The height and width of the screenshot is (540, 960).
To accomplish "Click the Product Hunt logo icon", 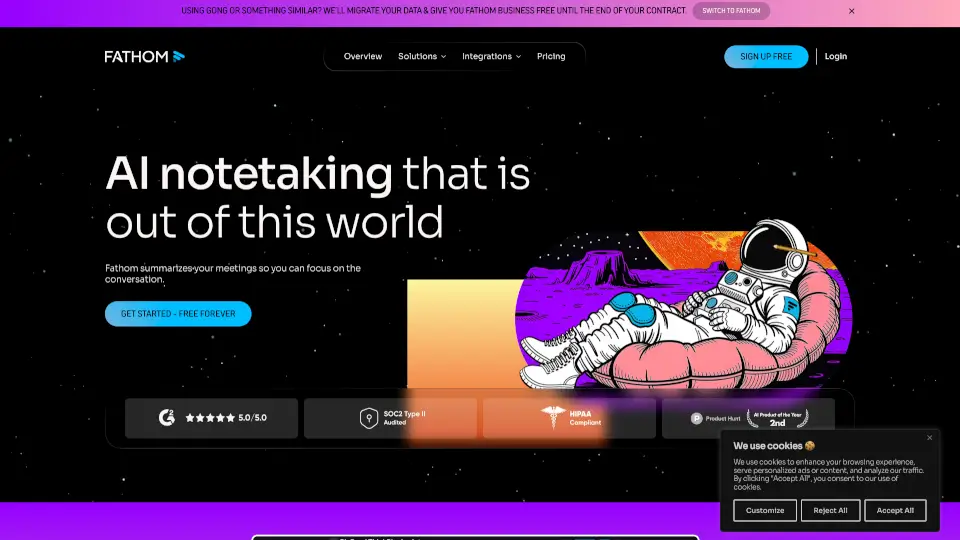I will pyautogui.click(x=697, y=418).
